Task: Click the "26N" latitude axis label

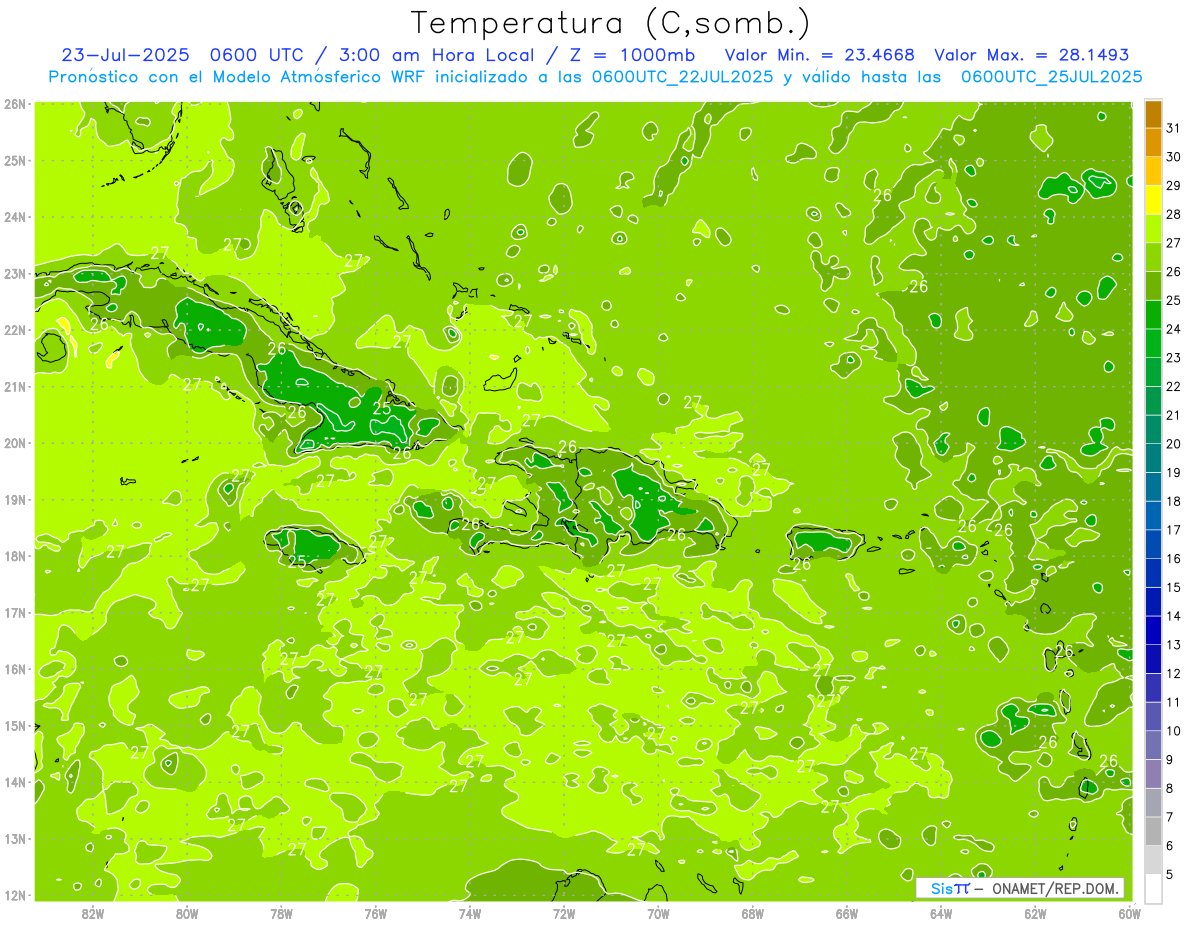Action: click(x=14, y=103)
